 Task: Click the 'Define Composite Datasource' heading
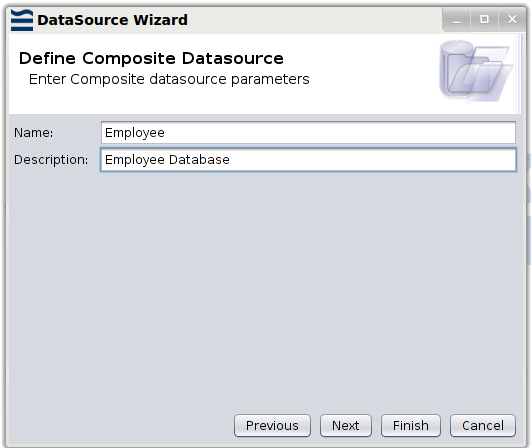[151, 58]
